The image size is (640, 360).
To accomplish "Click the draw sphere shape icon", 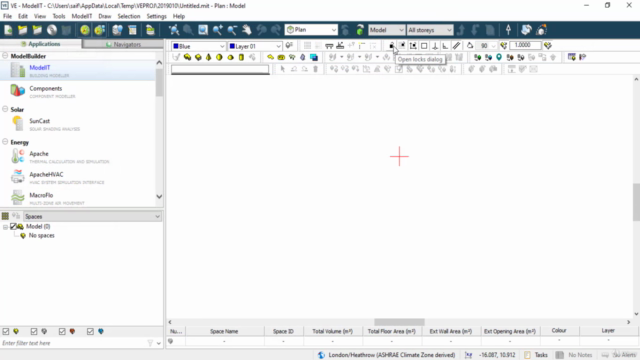I will (219, 58).
